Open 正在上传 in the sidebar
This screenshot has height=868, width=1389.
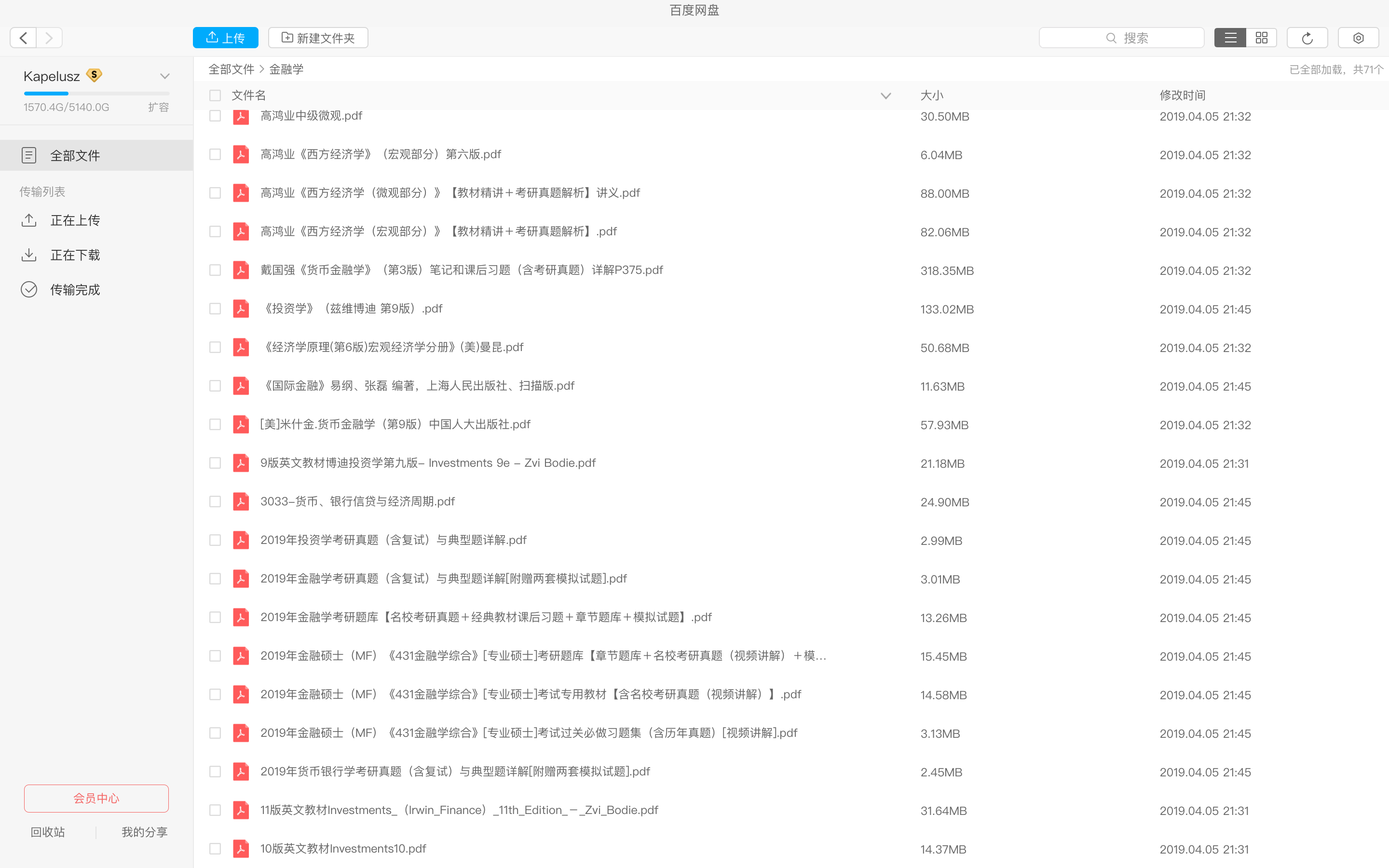(75, 220)
